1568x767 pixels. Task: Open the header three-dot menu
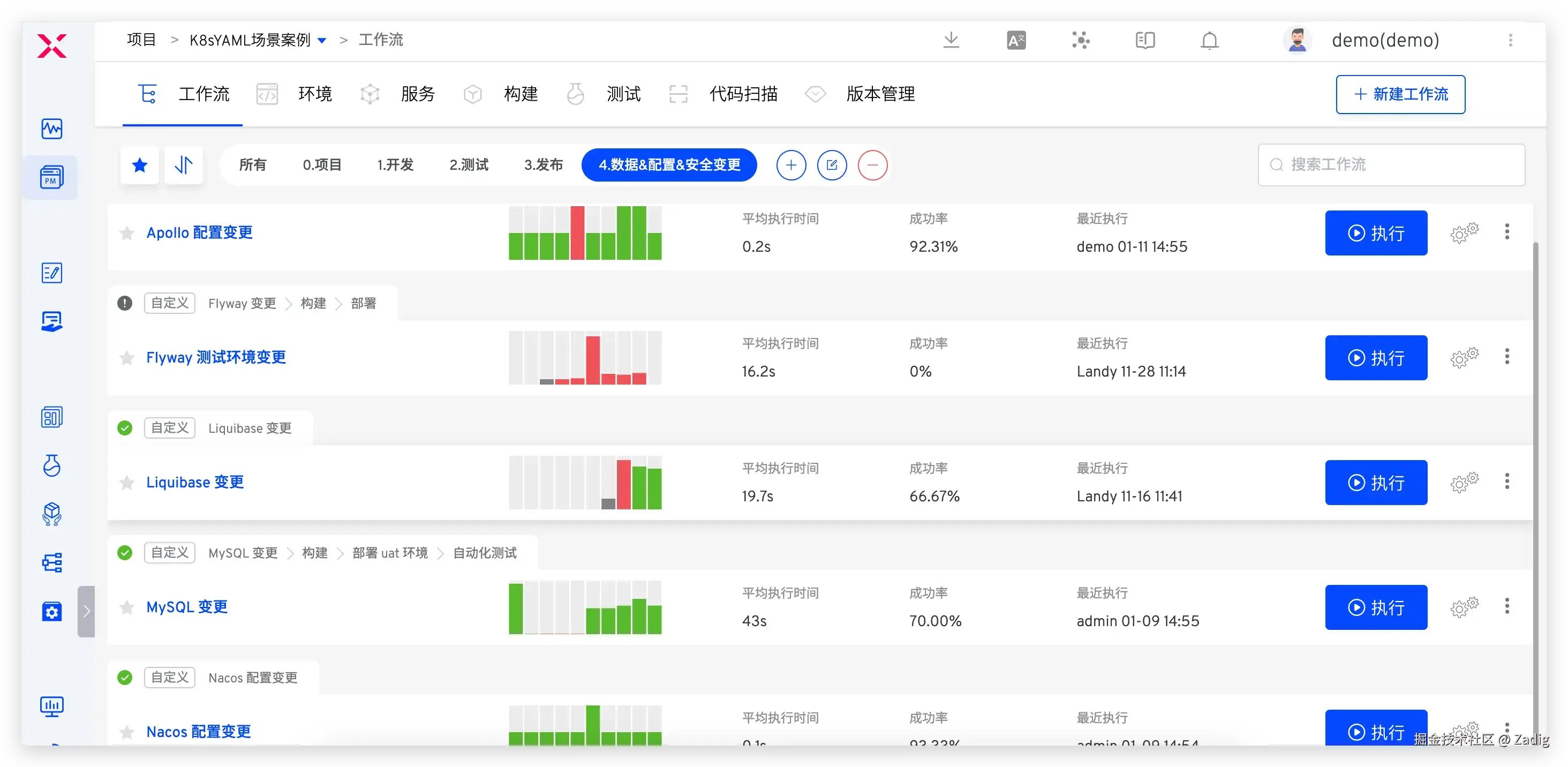[x=1510, y=40]
